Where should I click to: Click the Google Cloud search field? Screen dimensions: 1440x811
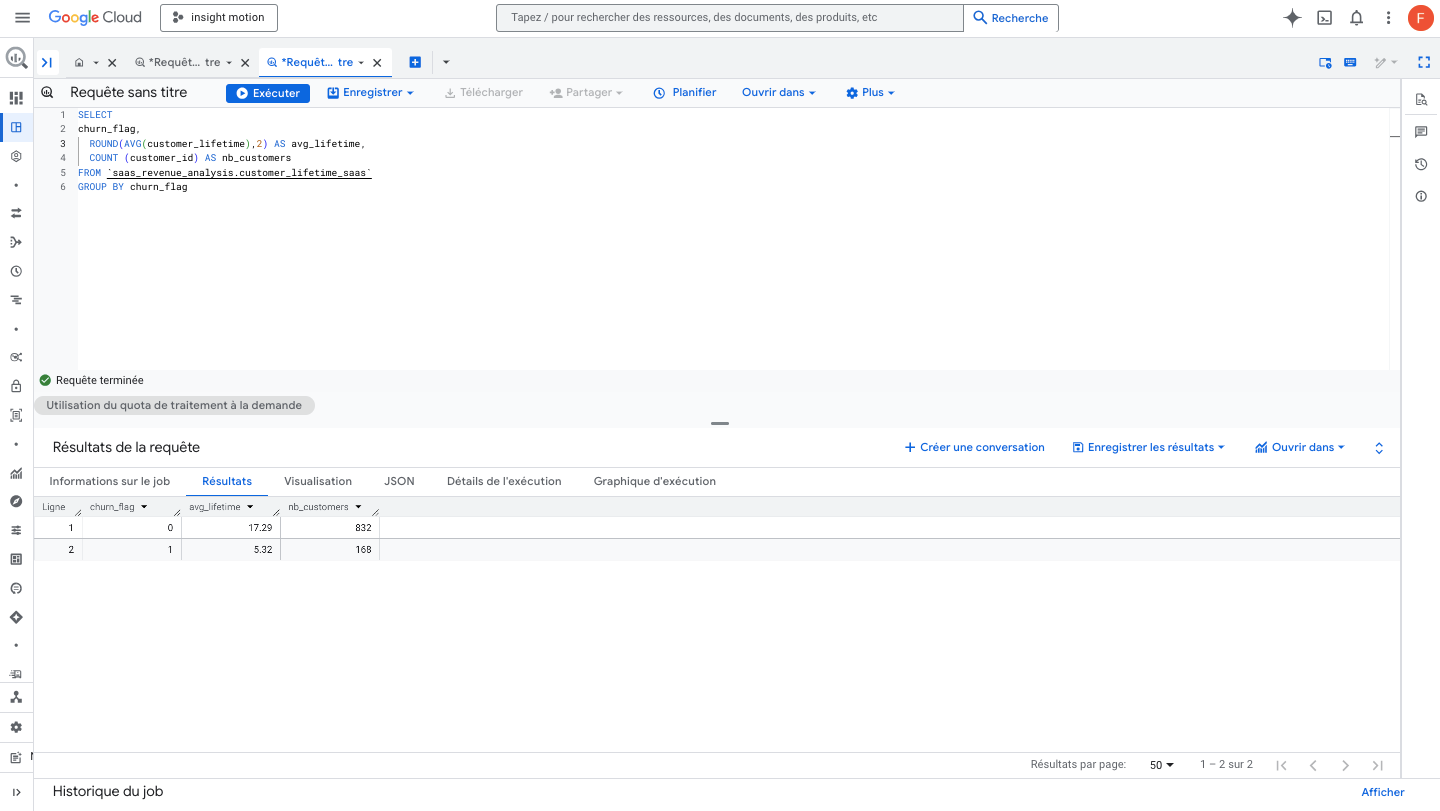coord(730,18)
